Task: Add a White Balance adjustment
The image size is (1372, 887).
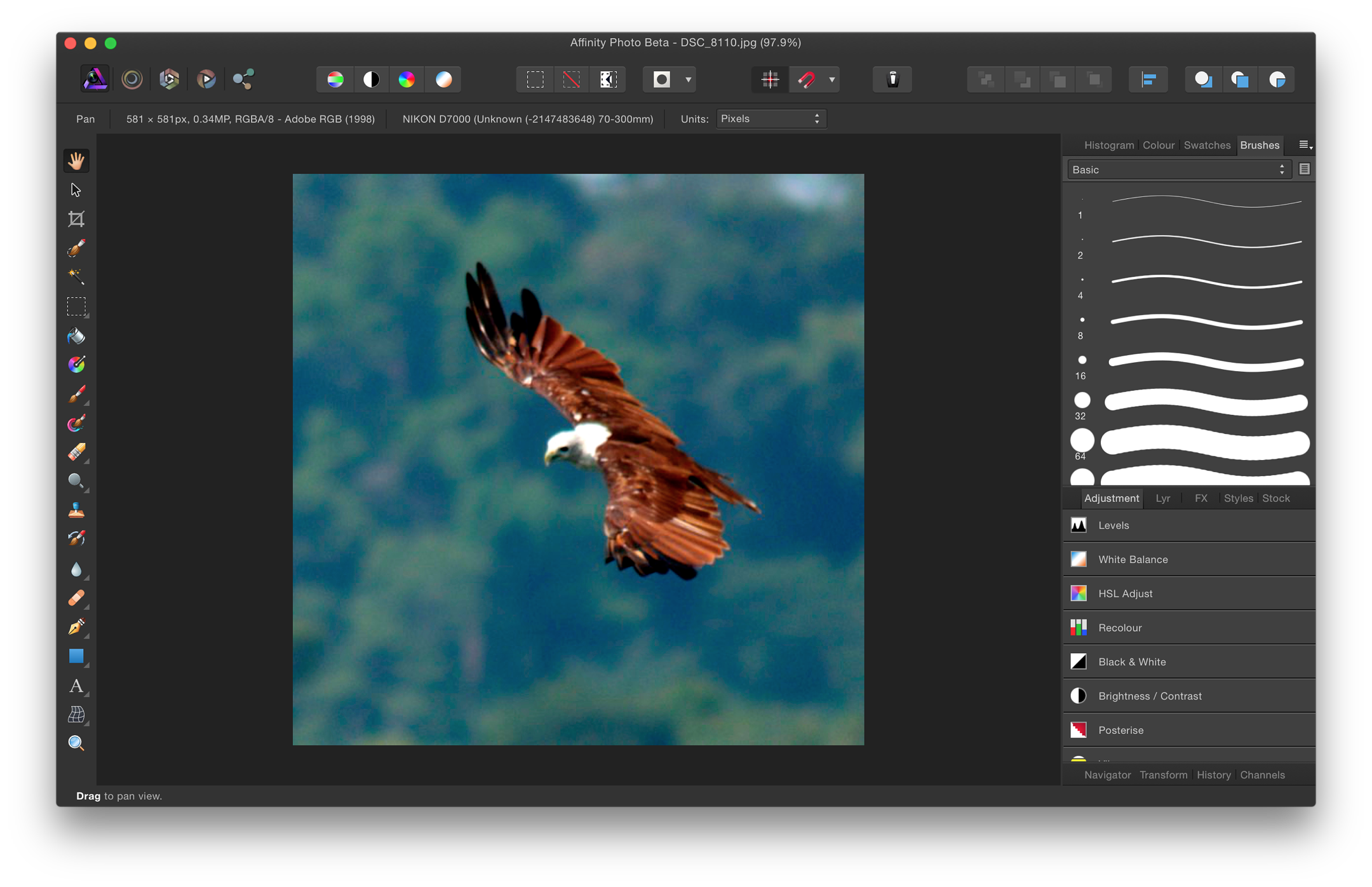Action: click(1188, 560)
